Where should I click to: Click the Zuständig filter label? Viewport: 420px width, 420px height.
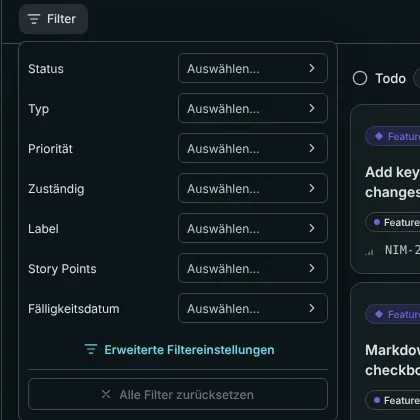56,189
